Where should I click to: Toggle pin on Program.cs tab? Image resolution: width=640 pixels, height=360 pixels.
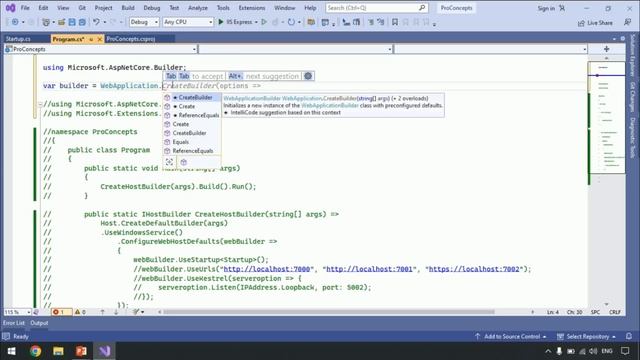pos(91,39)
